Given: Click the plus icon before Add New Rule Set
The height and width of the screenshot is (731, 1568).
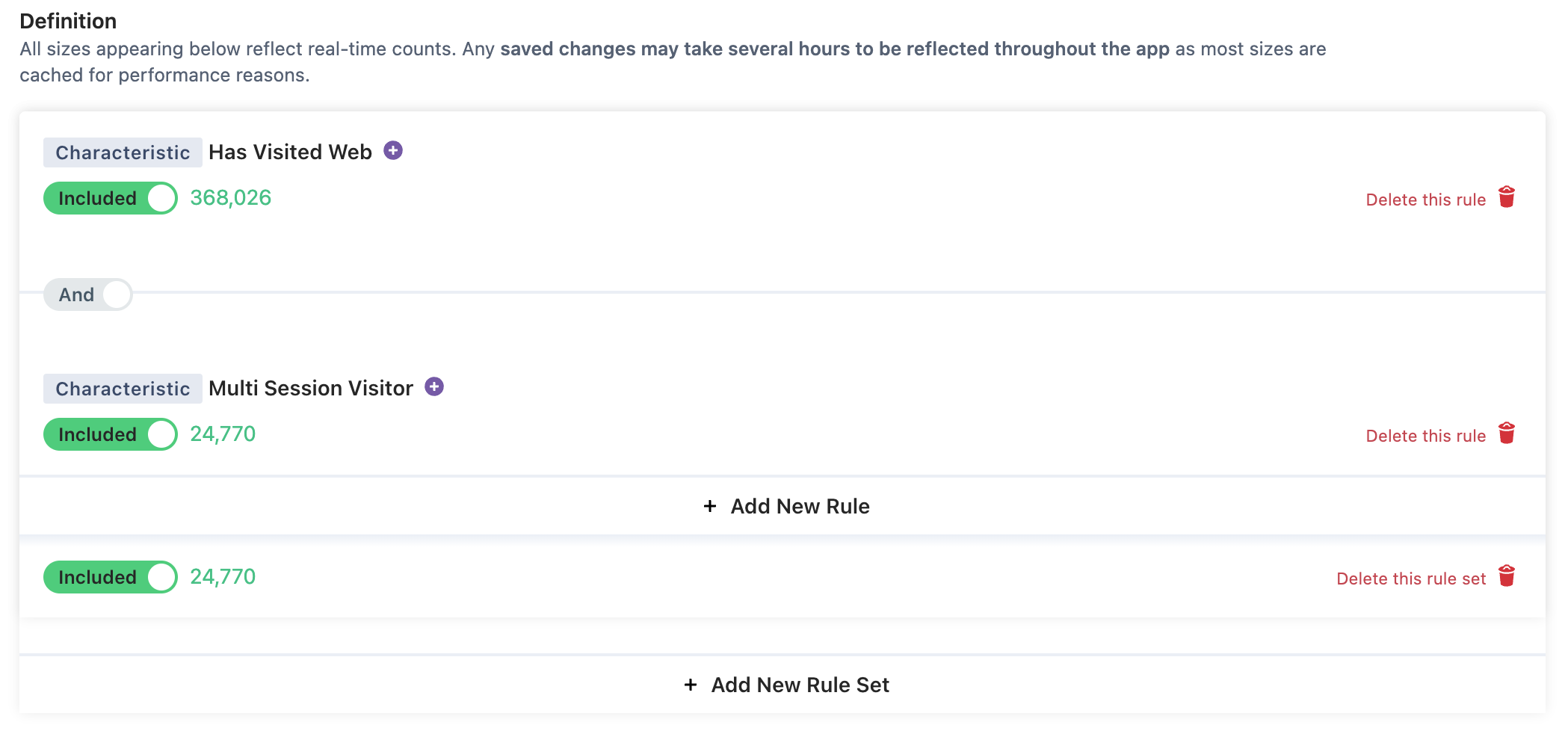Looking at the screenshot, I should pos(691,685).
